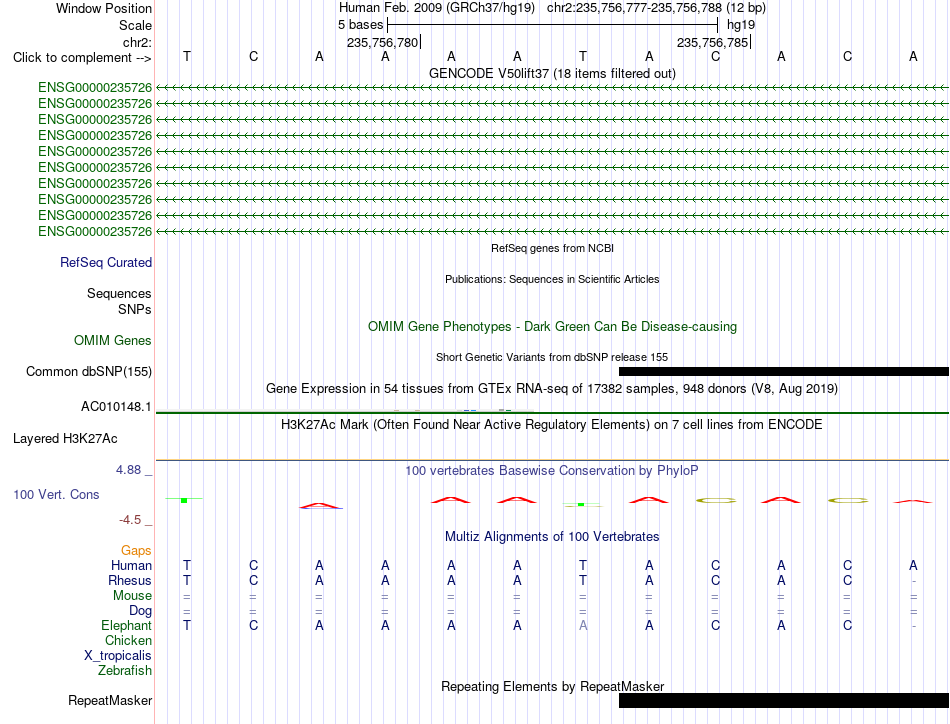This screenshot has height=724, width=950.
Task: Select the Dog alignment row label
Action: click(140, 611)
